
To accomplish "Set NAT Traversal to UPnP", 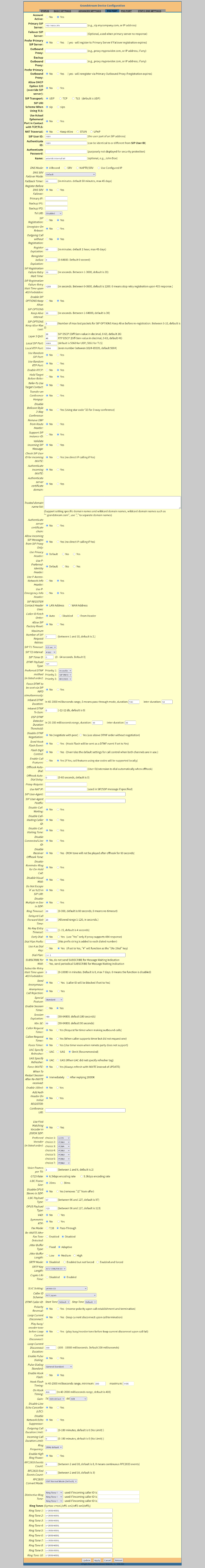I will pyautogui.click(x=92, y=131).
